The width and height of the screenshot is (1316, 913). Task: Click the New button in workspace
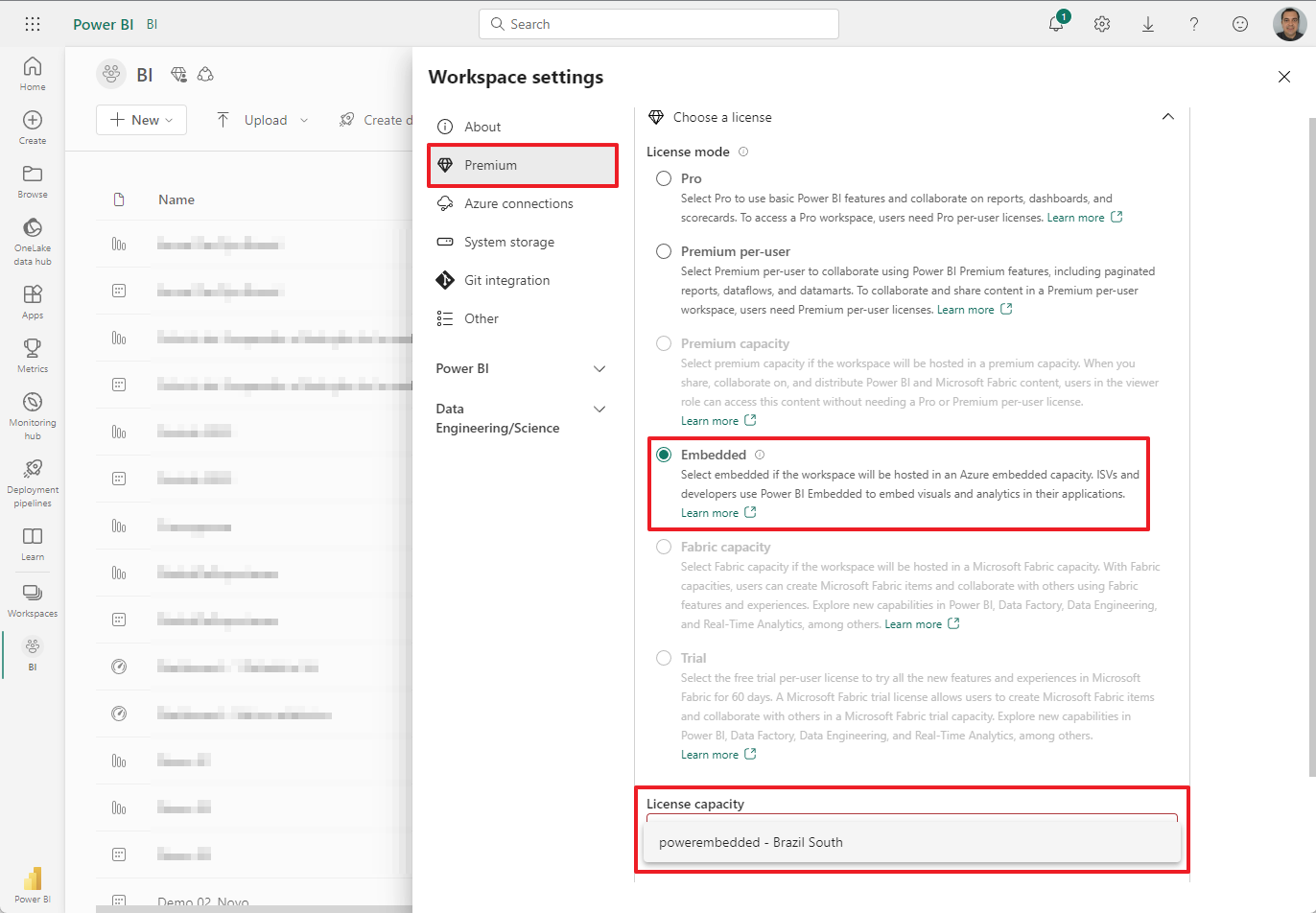pos(141,120)
